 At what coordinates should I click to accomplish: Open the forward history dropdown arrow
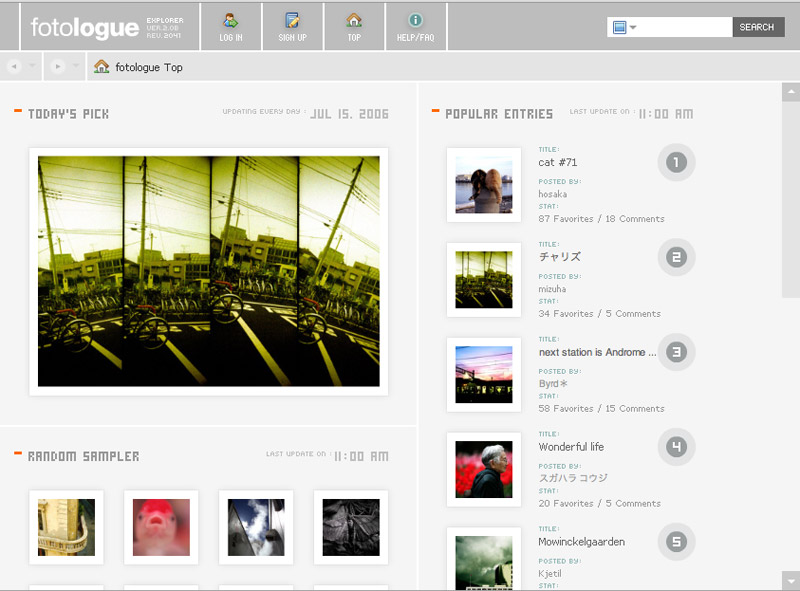(x=76, y=66)
